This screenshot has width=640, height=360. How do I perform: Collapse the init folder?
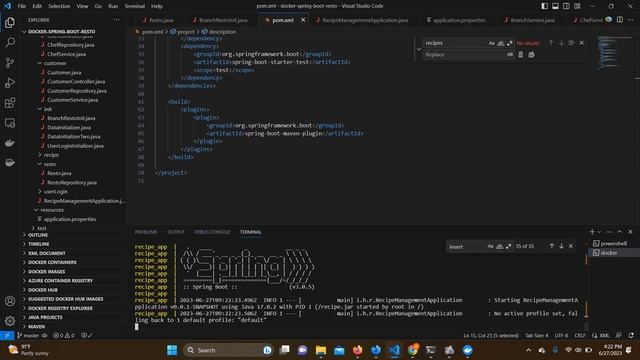[44, 109]
